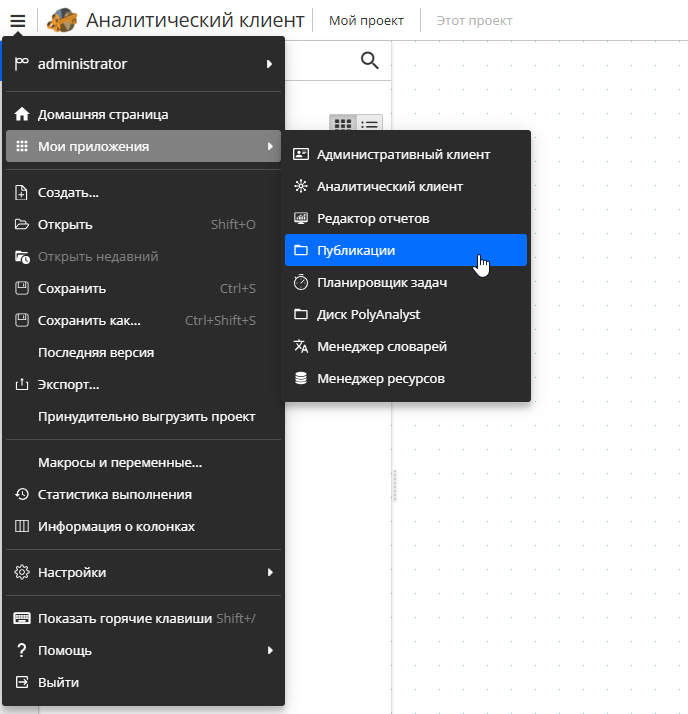Image resolution: width=688 pixels, height=714 pixels.
Task: Open Менеджер ресурсов
Action: coord(406,378)
